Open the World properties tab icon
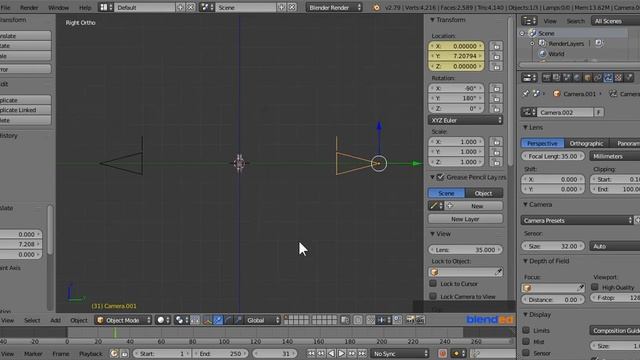 [x=577, y=77]
